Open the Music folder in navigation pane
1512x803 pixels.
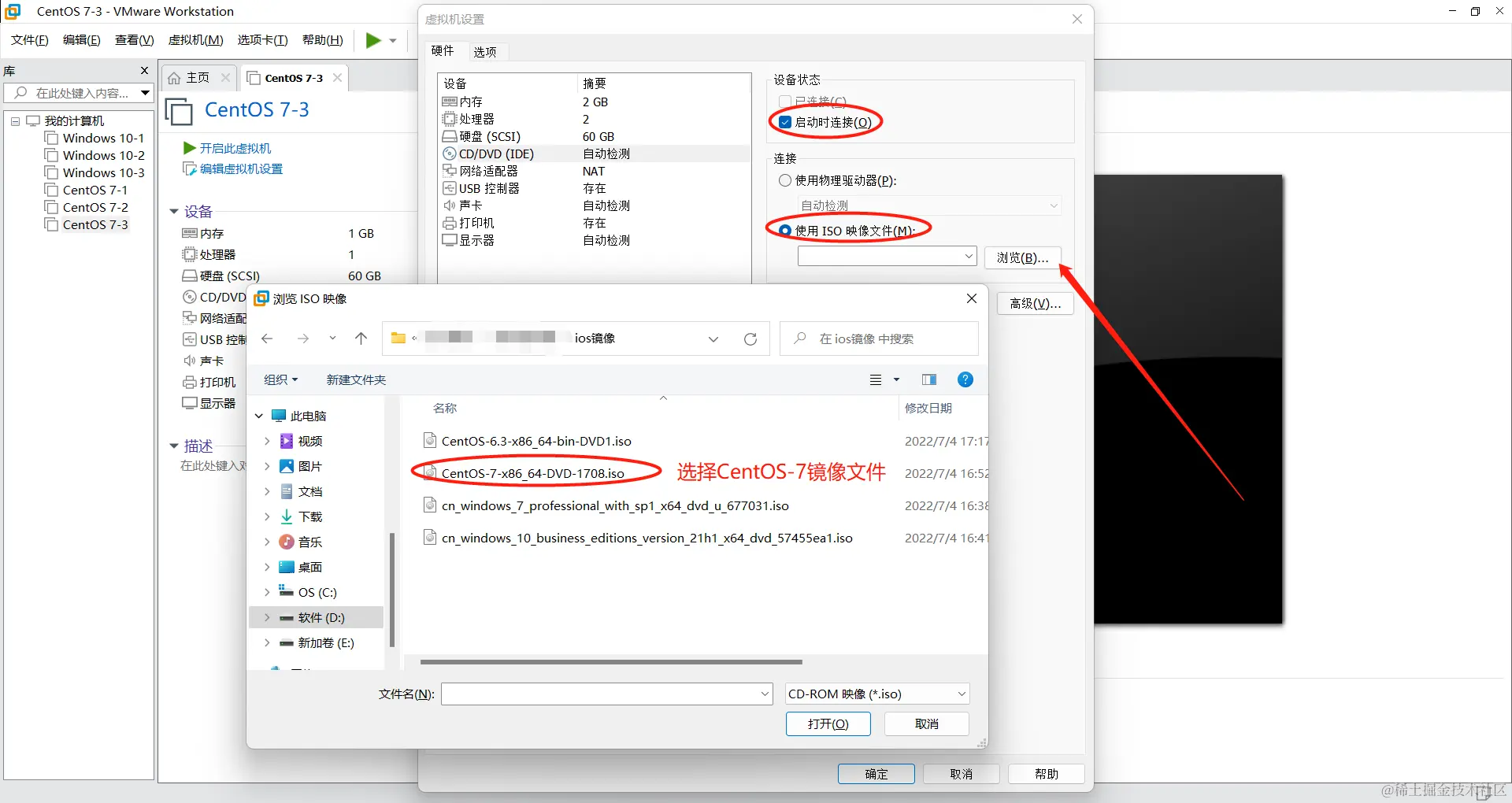point(310,542)
